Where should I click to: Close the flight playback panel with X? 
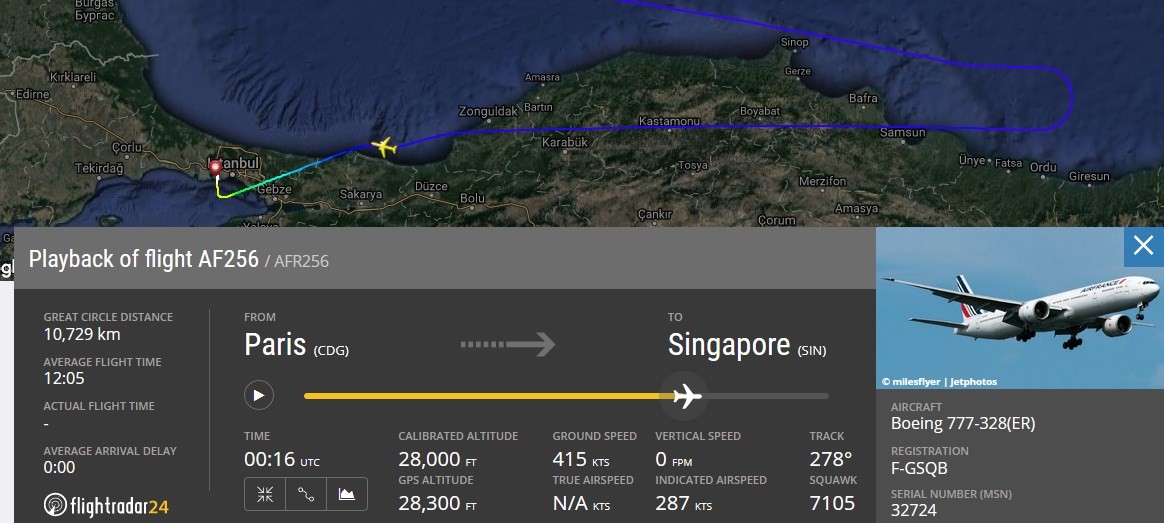(1143, 246)
